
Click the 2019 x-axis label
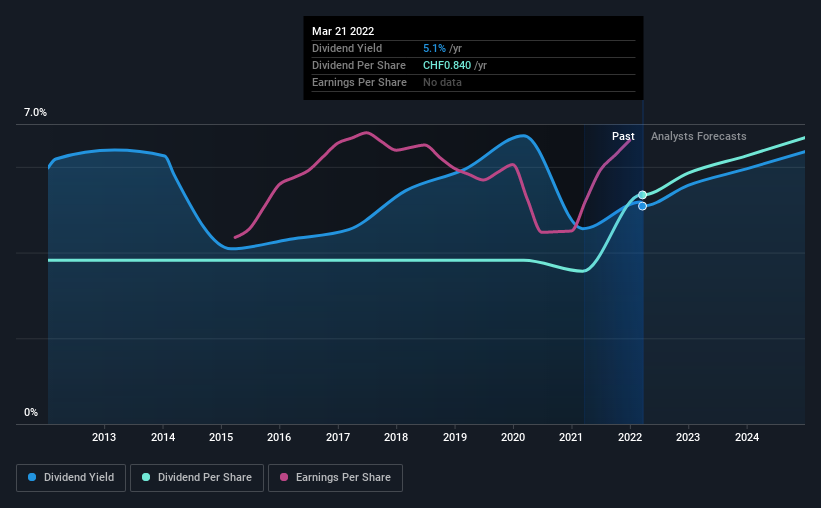[x=454, y=437]
